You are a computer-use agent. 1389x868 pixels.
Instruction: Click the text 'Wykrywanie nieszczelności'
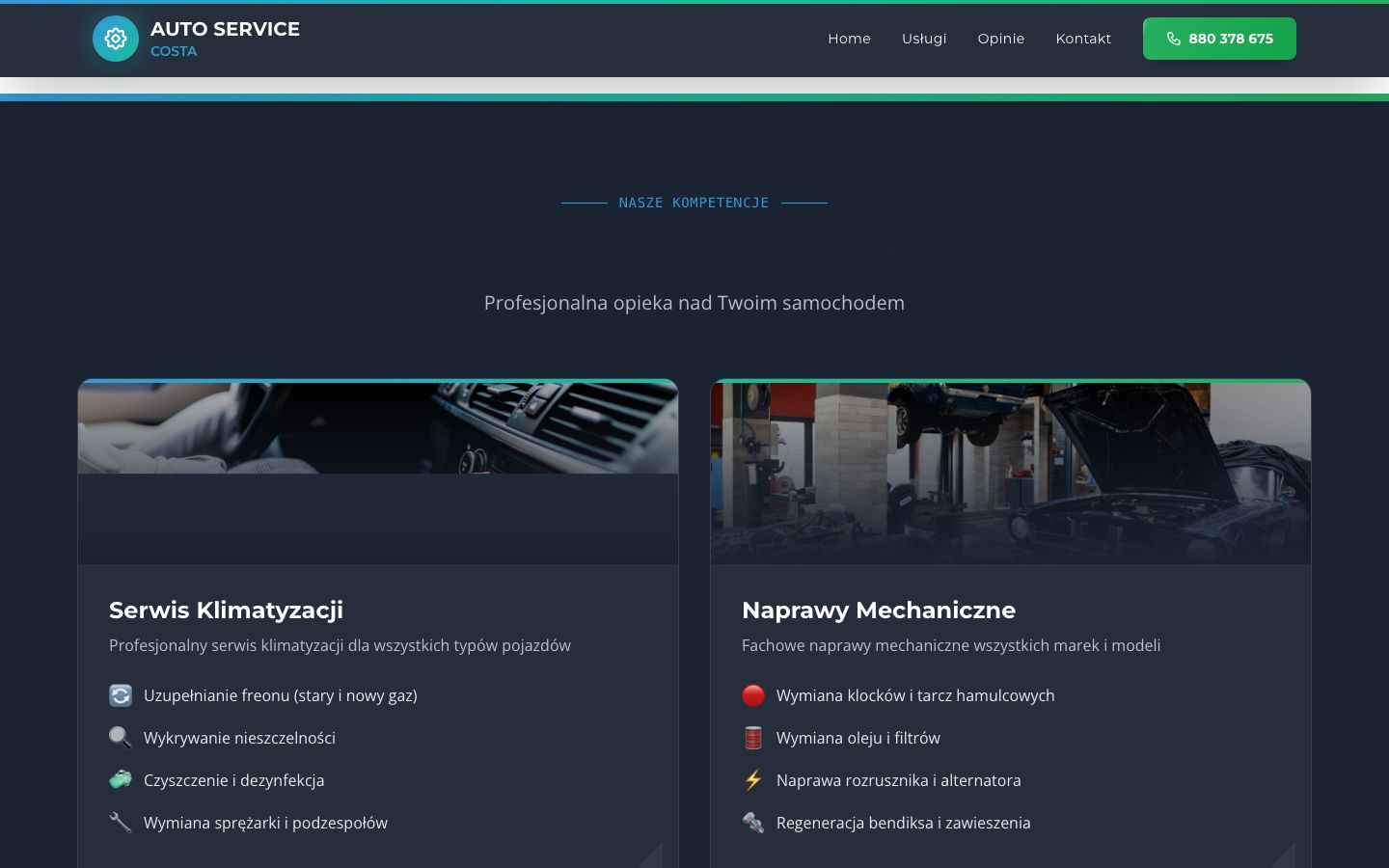click(x=239, y=738)
